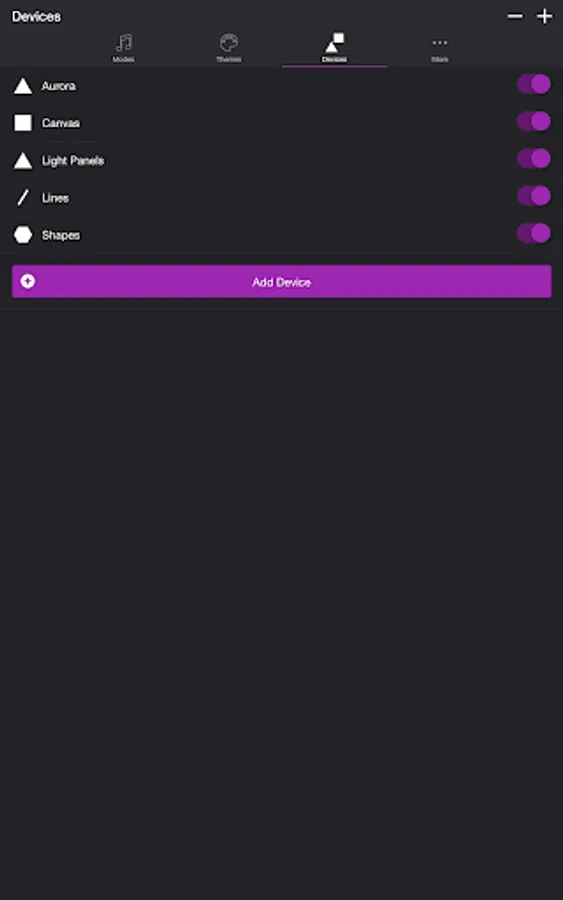Screen dimensions: 563x900
Task: Click the plus icon in header
Action: tap(544, 16)
